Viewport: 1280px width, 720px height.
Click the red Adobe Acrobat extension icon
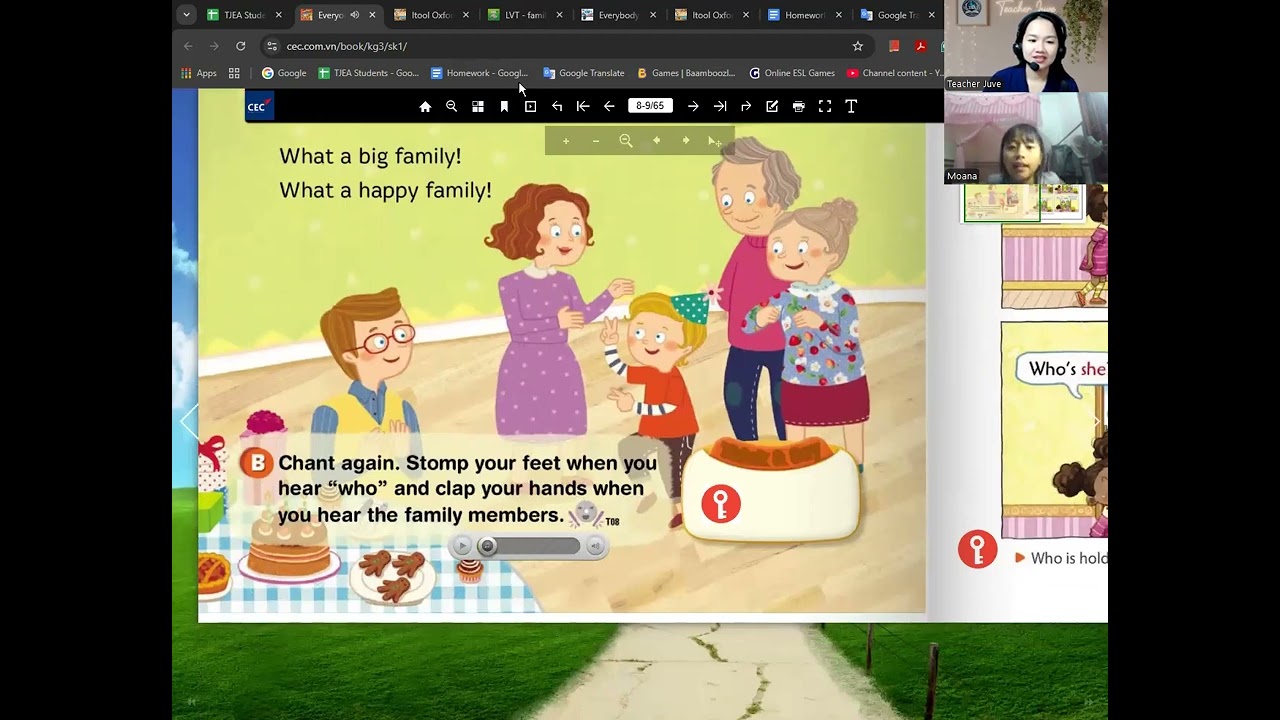920,46
